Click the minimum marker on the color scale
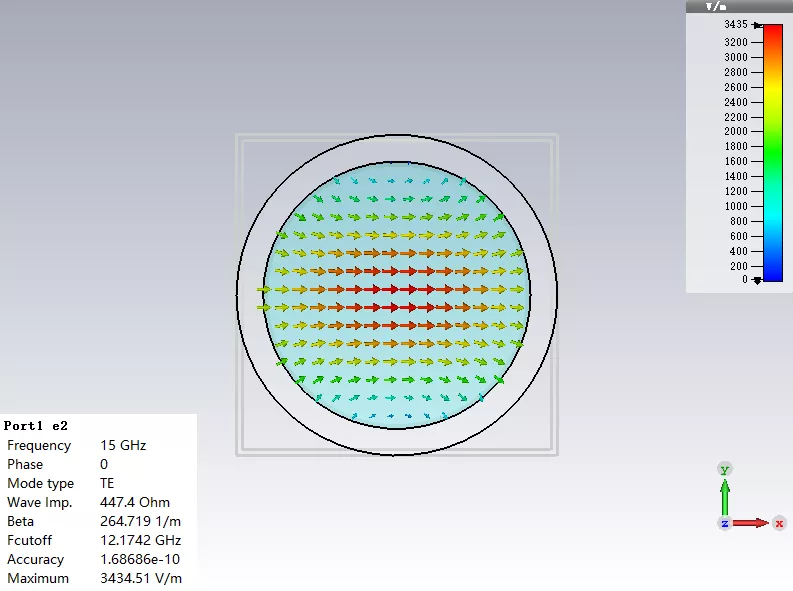The width and height of the screenshot is (793, 591). coord(757,280)
